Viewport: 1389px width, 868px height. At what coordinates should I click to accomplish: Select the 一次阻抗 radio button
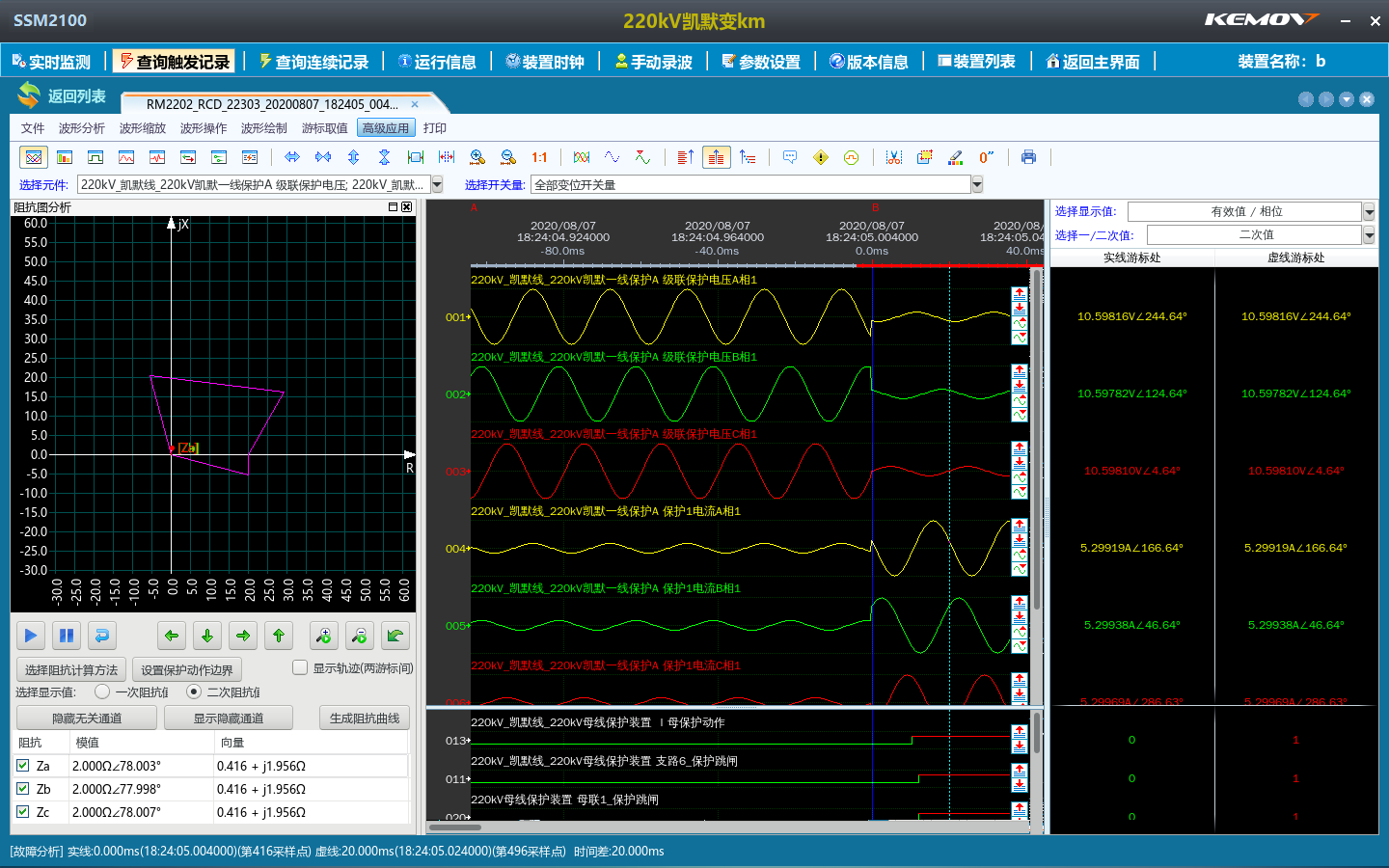pos(102,692)
